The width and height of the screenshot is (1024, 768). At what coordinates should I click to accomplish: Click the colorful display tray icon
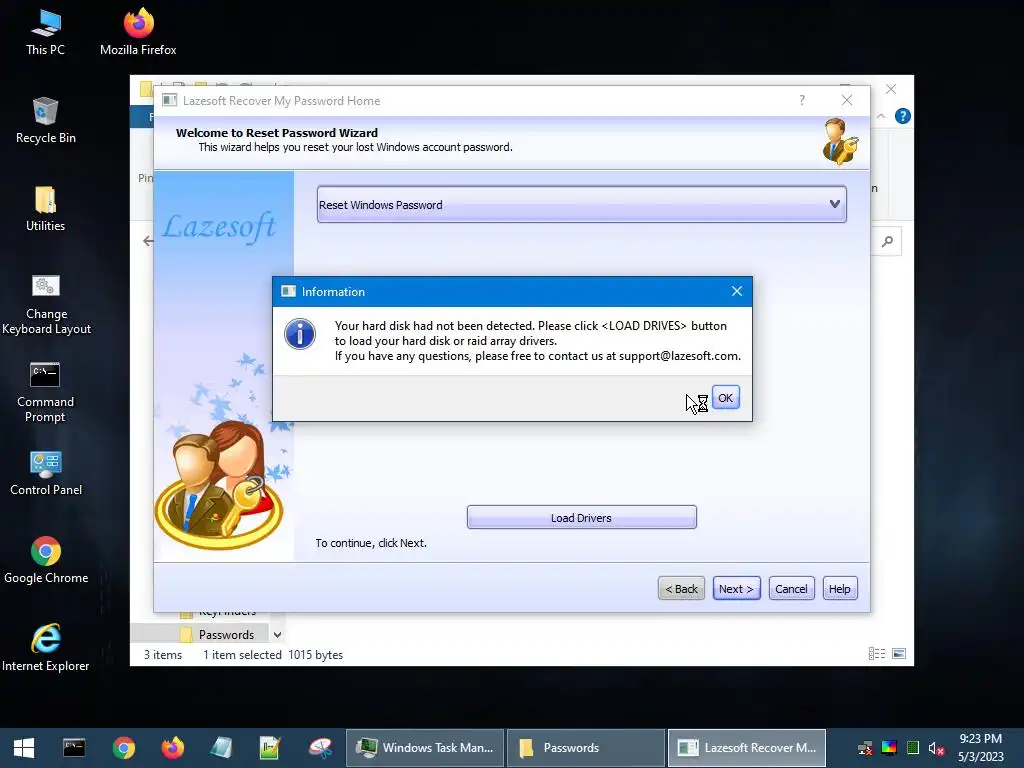point(889,748)
